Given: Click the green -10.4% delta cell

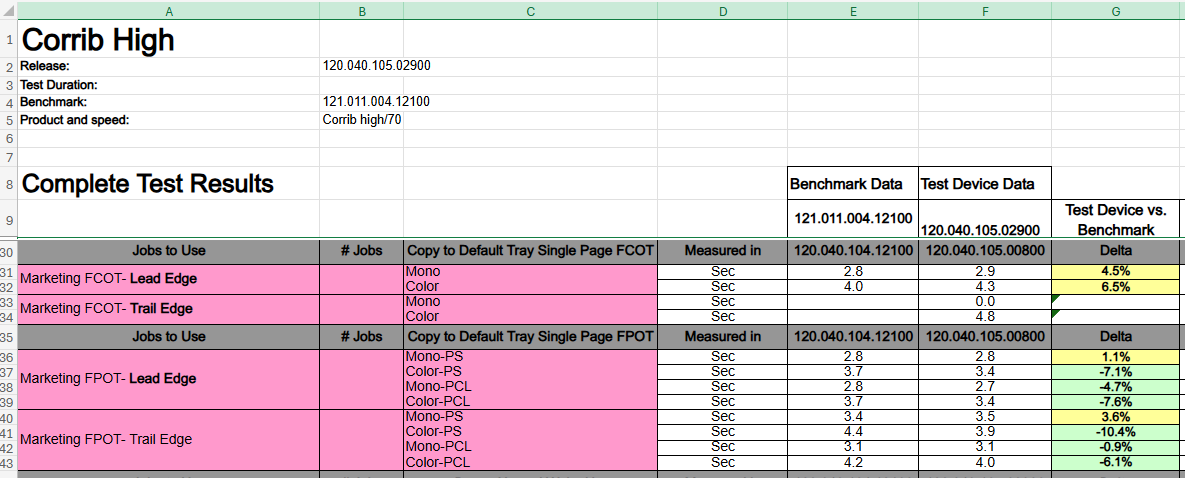Looking at the screenshot, I should tap(1115, 432).
